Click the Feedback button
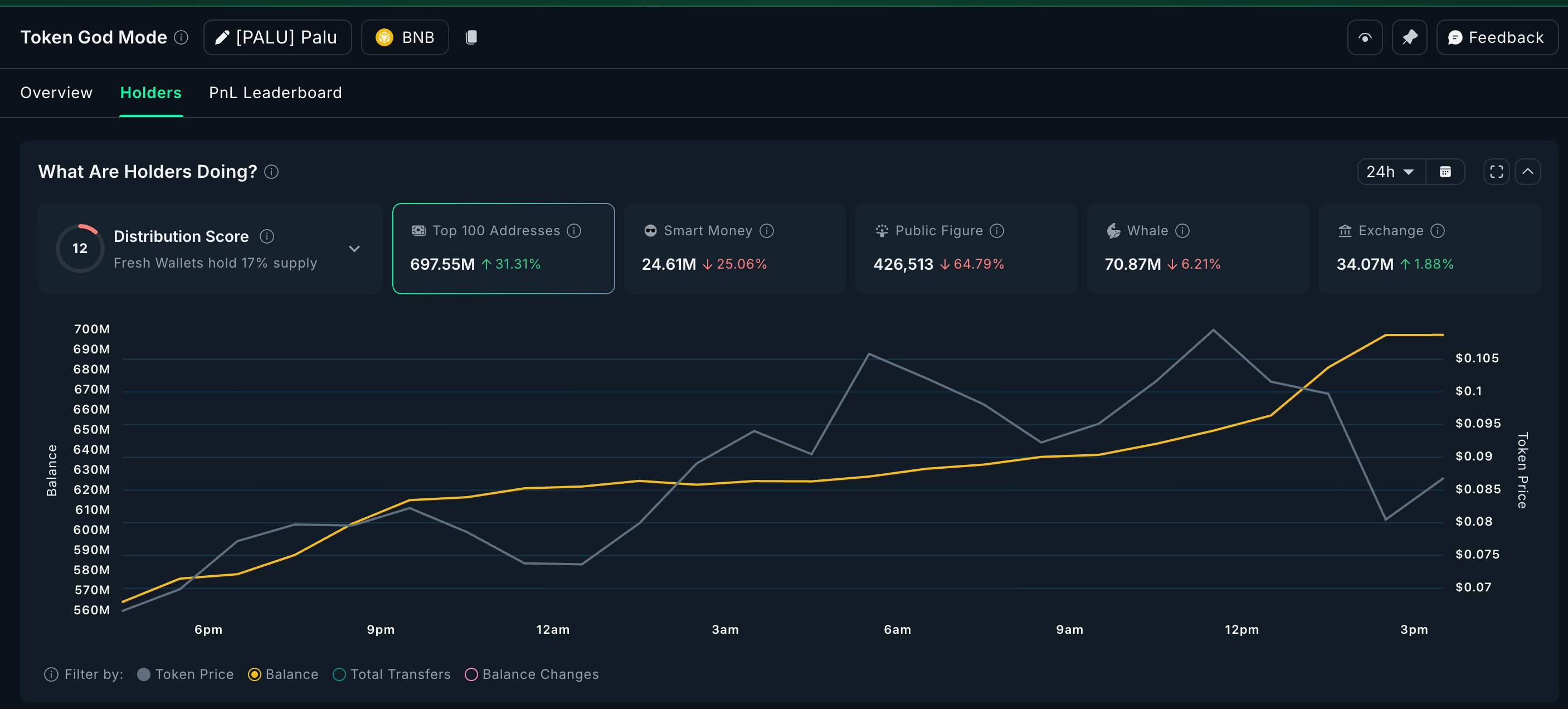 coord(1496,37)
